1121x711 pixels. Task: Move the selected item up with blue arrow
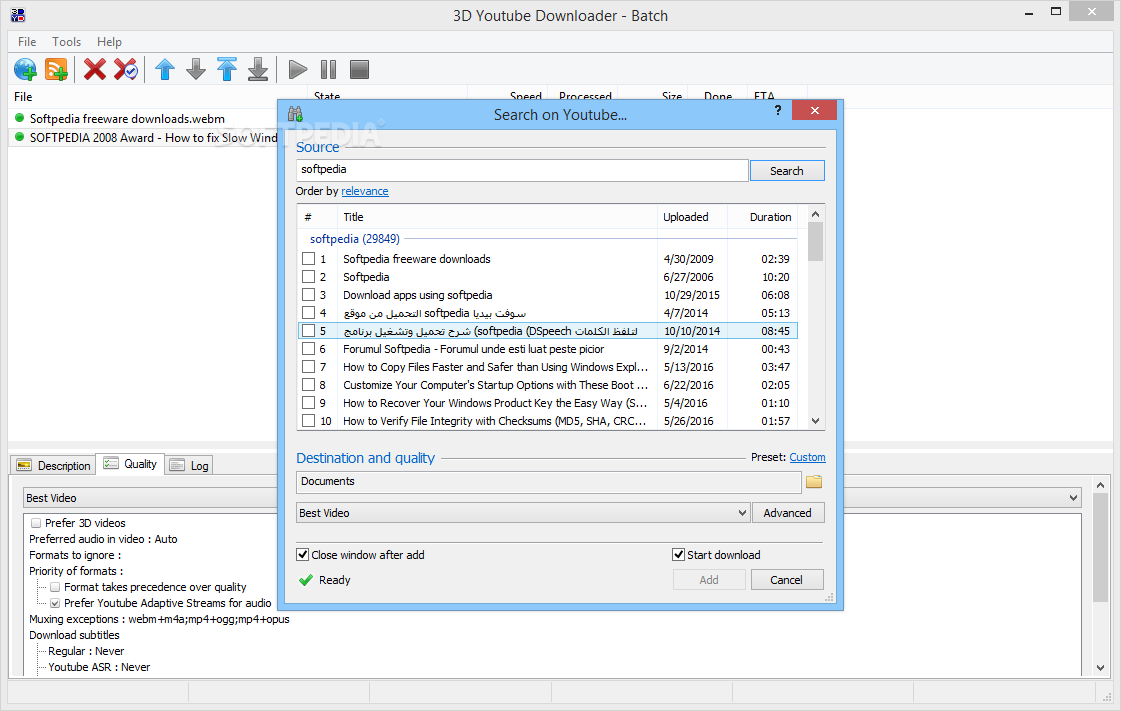click(165, 69)
